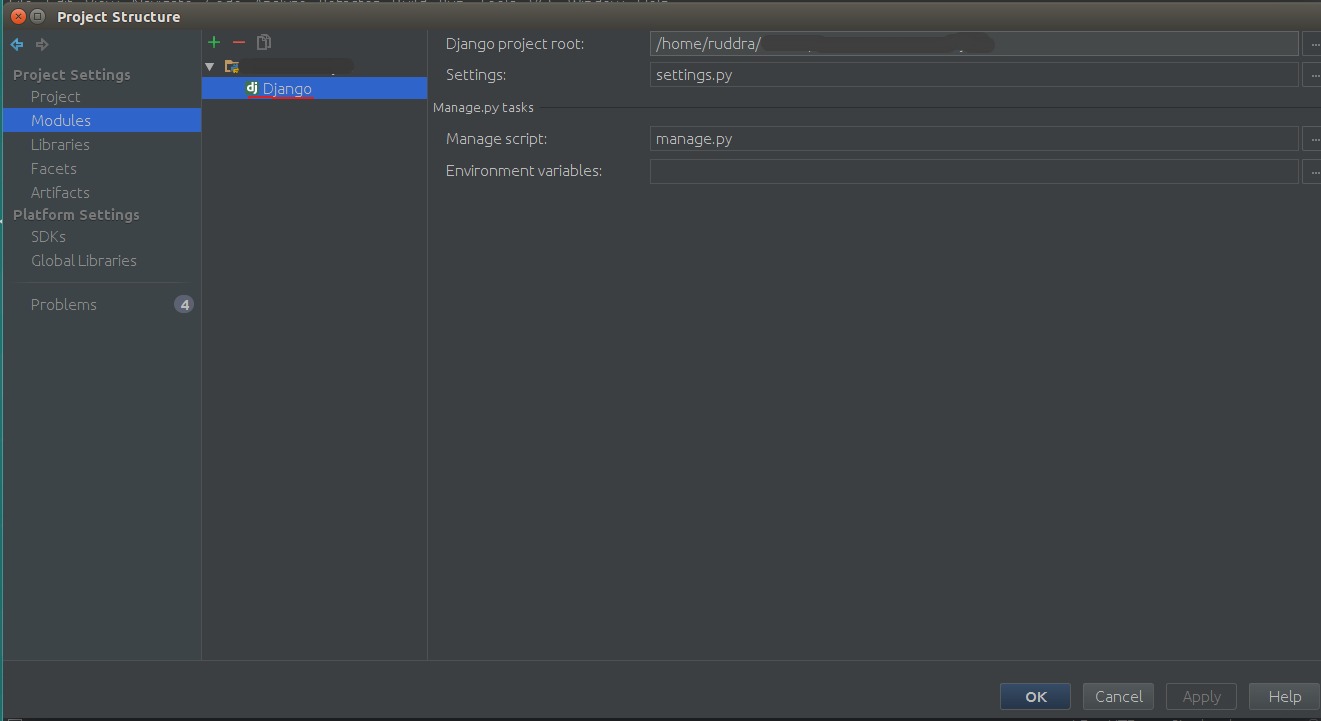Open the Project settings section

55,97
